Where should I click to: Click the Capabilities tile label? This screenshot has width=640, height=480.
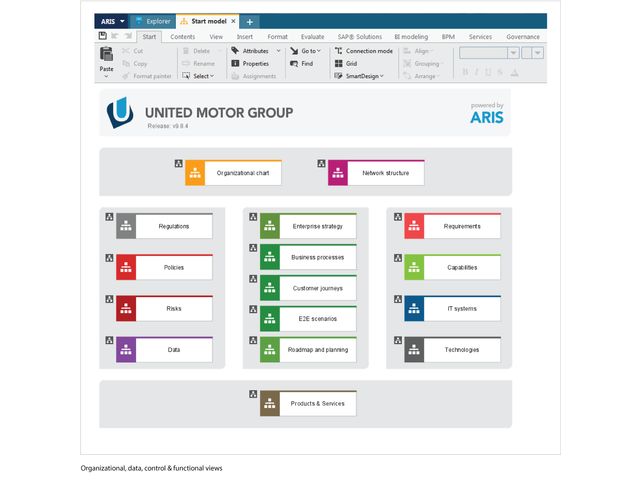pos(461,267)
